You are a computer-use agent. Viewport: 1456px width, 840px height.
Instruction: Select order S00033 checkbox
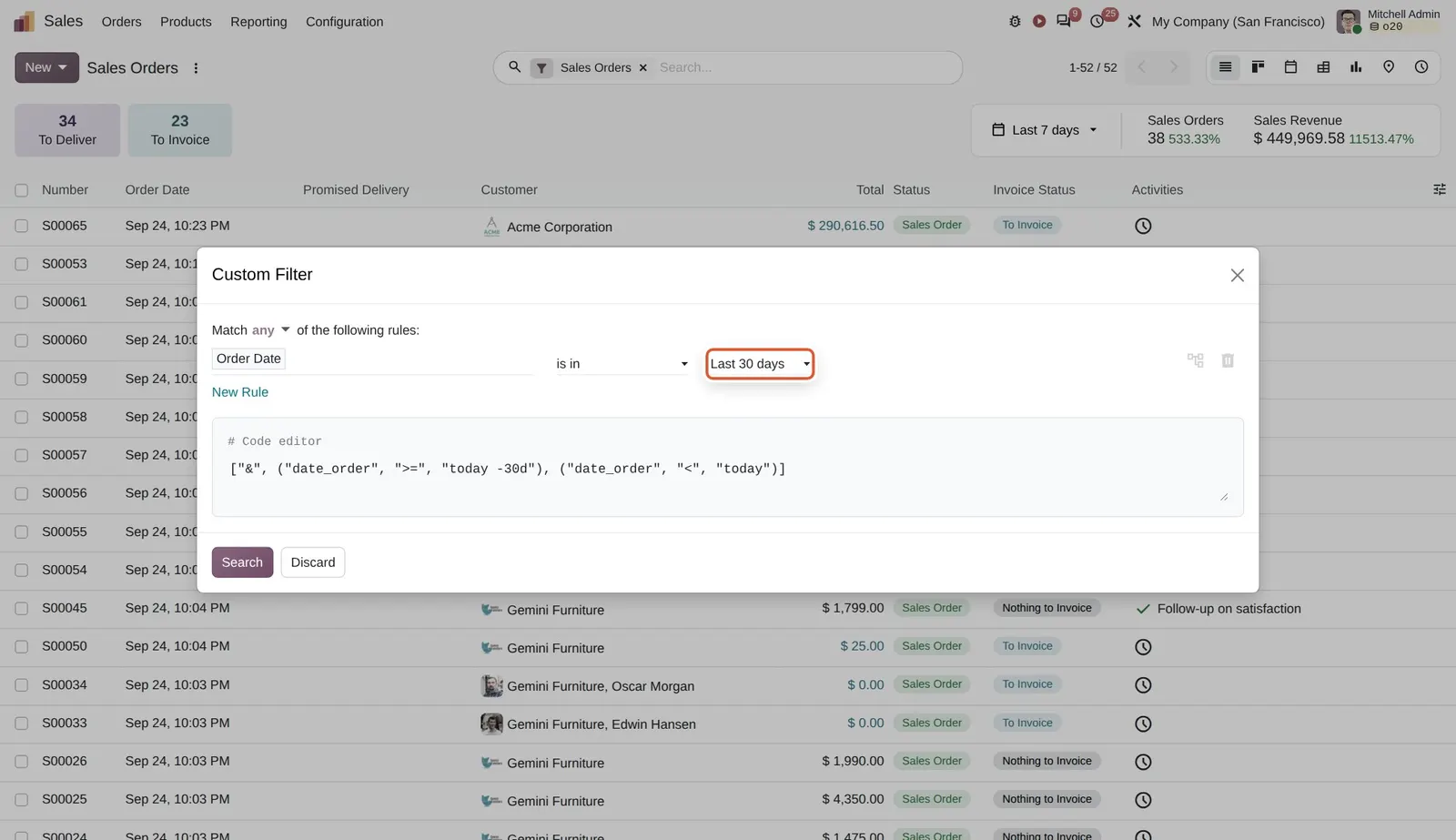(21, 724)
